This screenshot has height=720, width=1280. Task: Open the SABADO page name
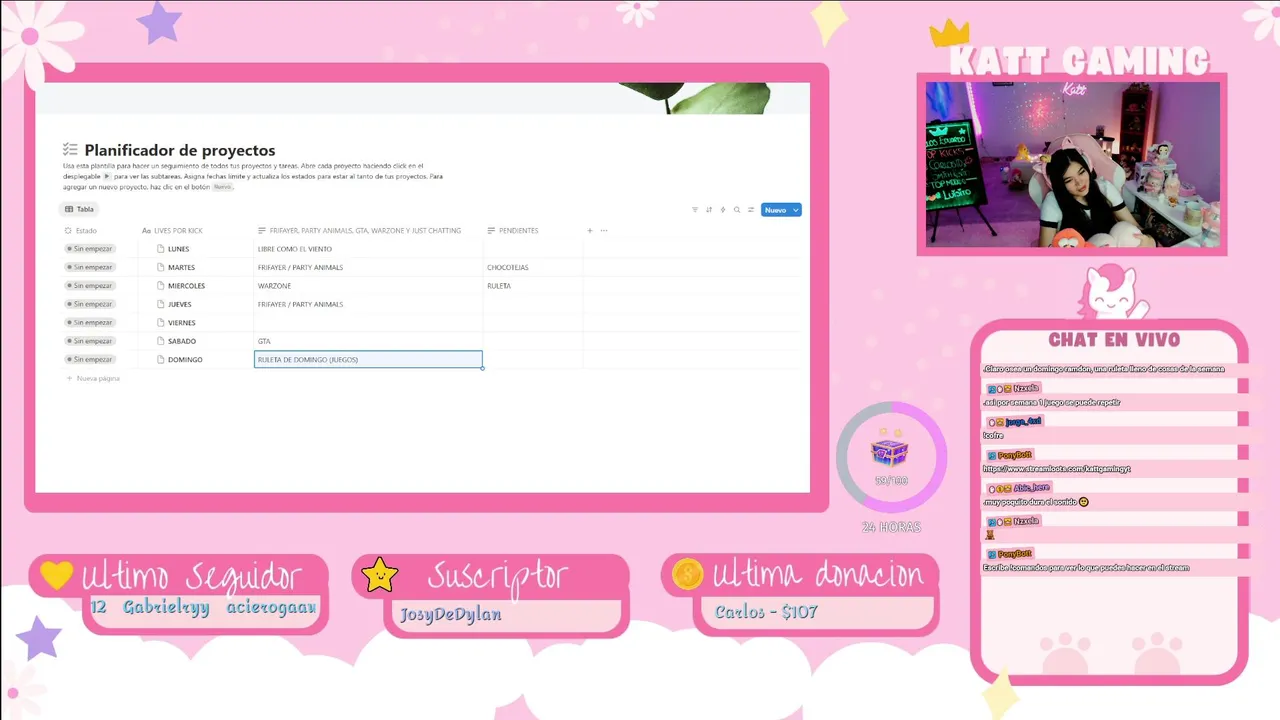pos(182,341)
